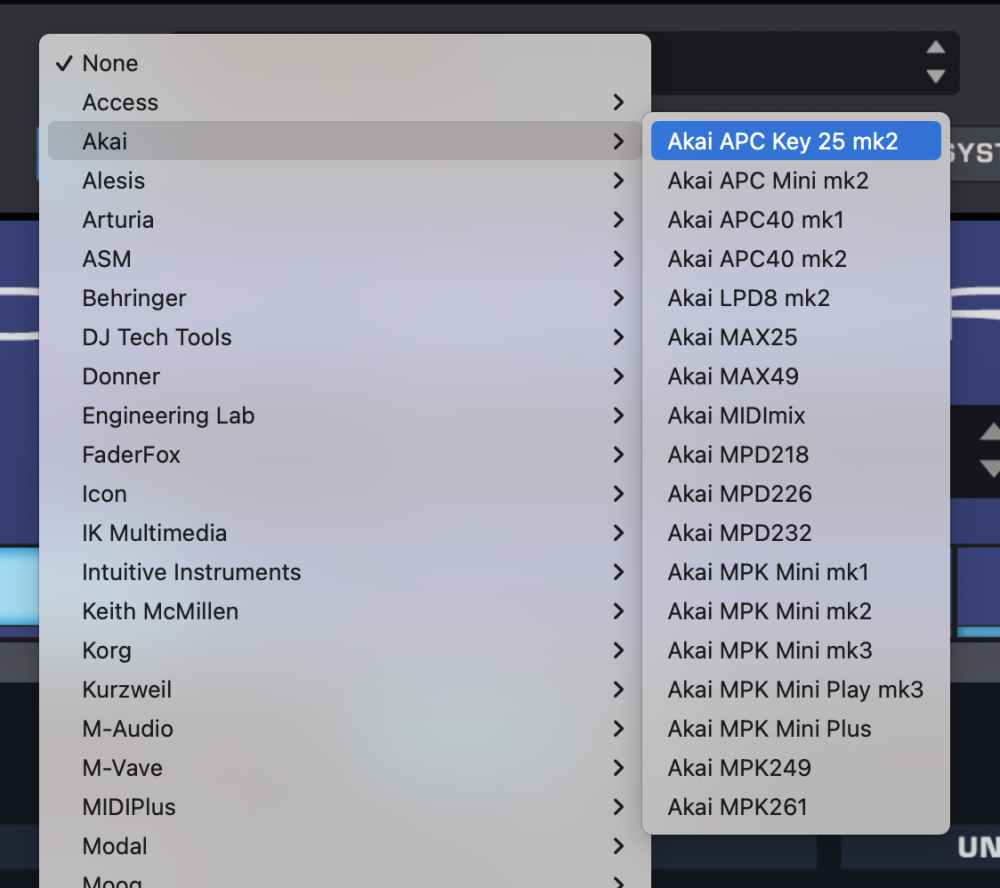The height and width of the screenshot is (888, 1000).
Task: Open the M-Vave submenu
Action: point(344,768)
